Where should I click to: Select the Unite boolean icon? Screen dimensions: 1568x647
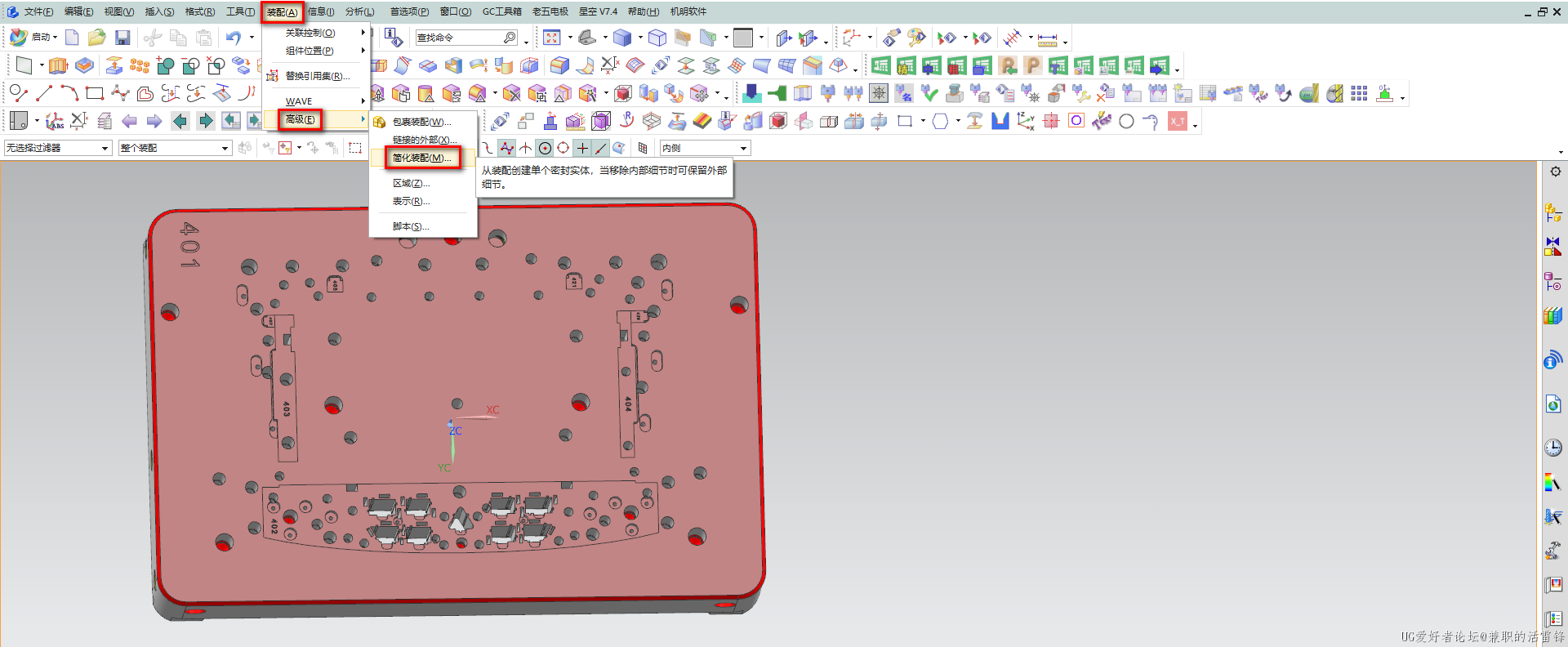[165, 65]
